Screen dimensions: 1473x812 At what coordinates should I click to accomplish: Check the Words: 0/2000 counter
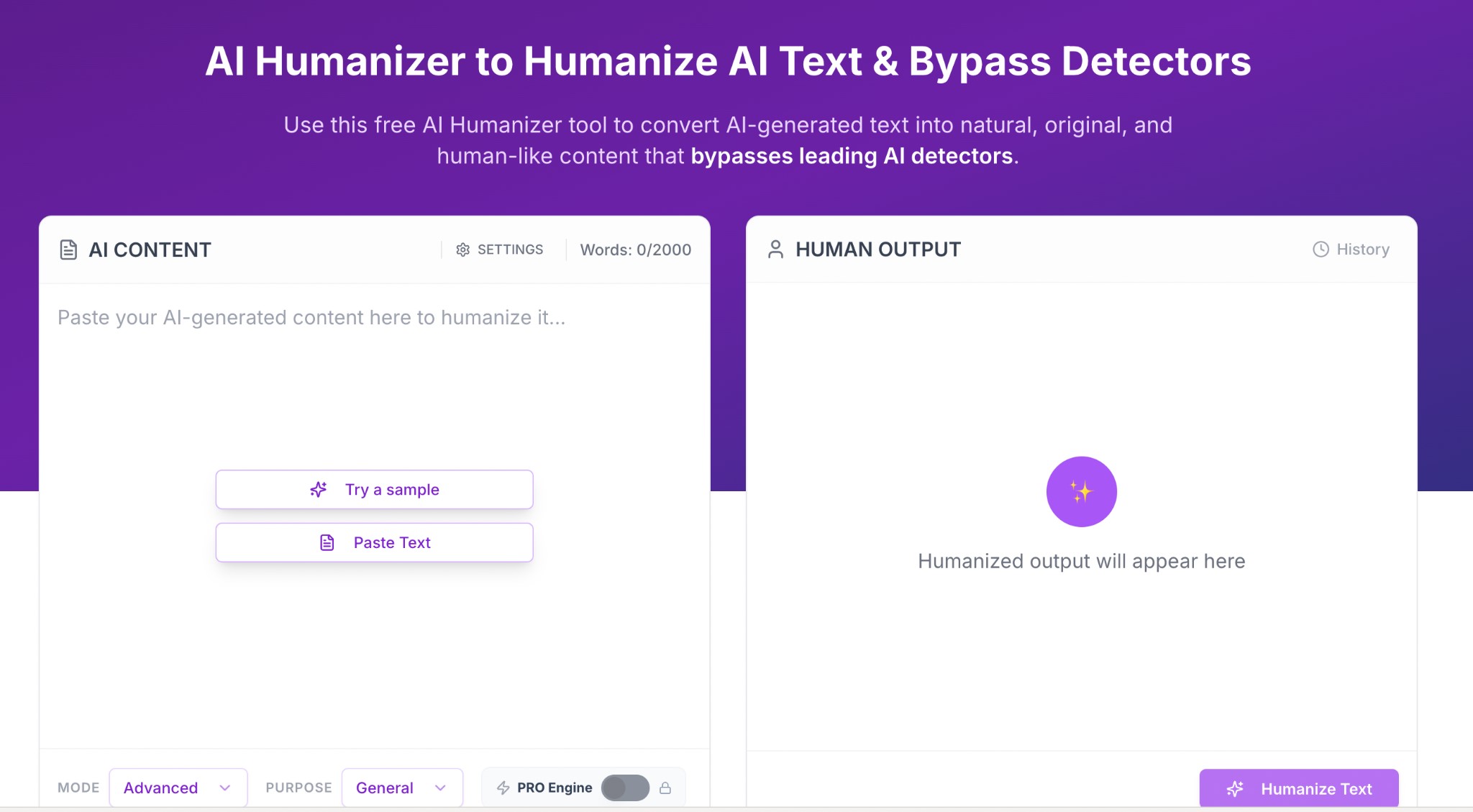(x=636, y=250)
